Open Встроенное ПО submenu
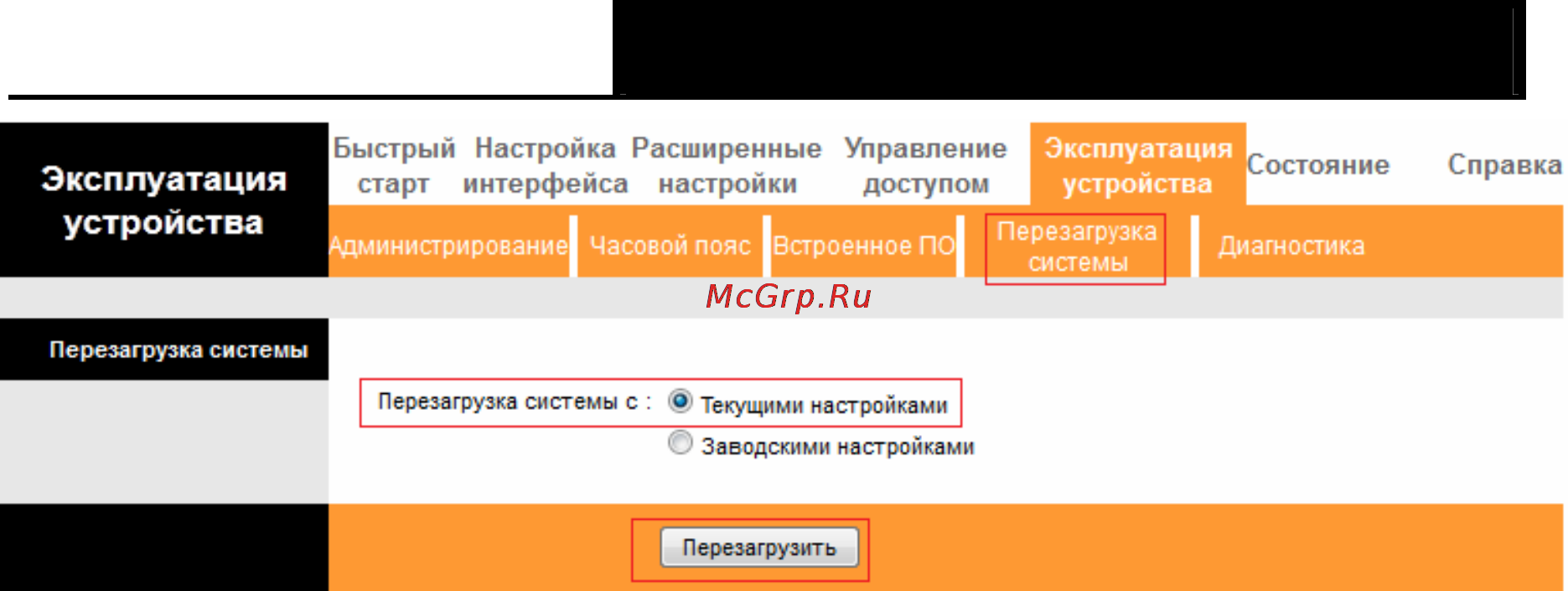Image resolution: width=1568 pixels, height=591 pixels. pyautogui.click(x=863, y=246)
